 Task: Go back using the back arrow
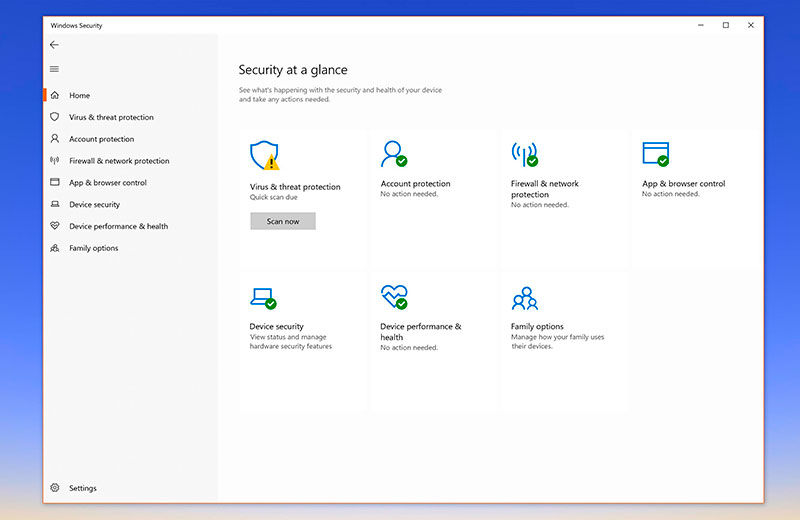pos(54,45)
